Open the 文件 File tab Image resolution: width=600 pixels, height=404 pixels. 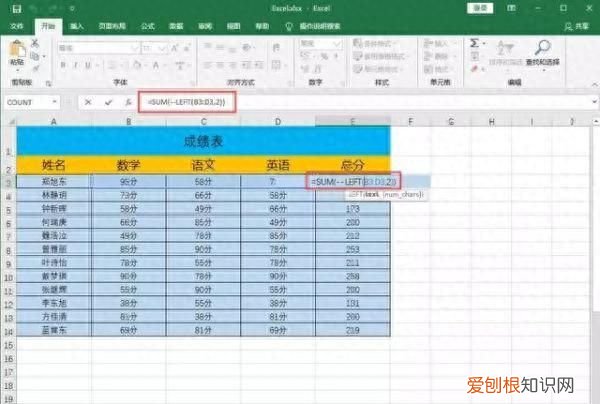[17, 26]
